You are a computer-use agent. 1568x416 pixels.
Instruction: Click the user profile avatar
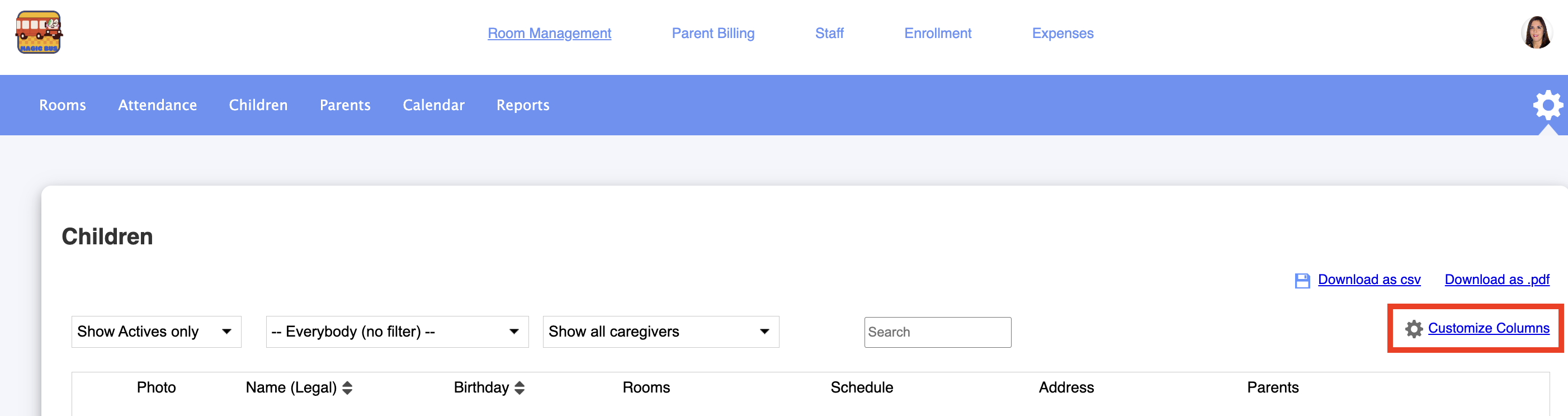[x=1536, y=32]
